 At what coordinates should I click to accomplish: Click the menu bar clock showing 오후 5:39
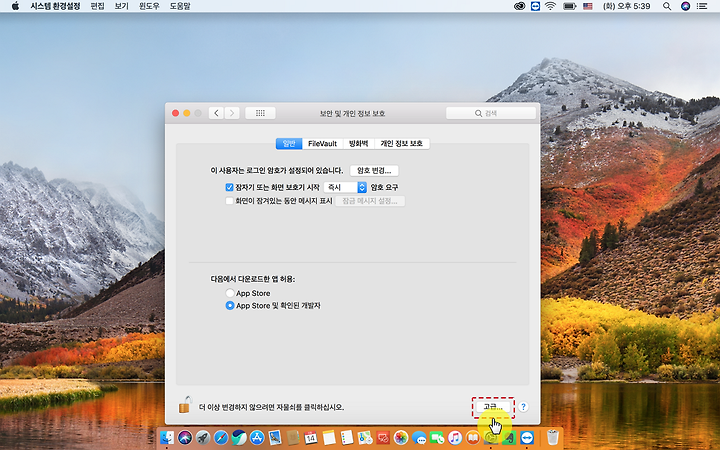click(626, 6)
